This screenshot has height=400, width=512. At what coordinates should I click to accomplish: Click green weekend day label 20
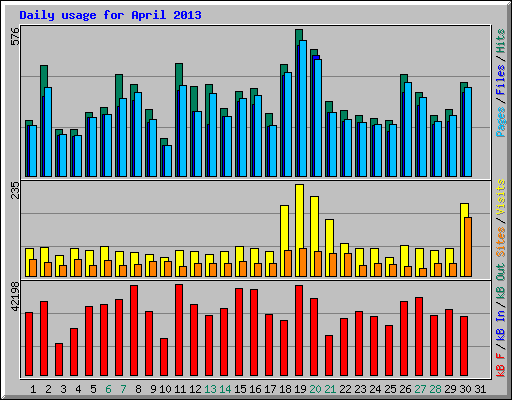(x=315, y=389)
